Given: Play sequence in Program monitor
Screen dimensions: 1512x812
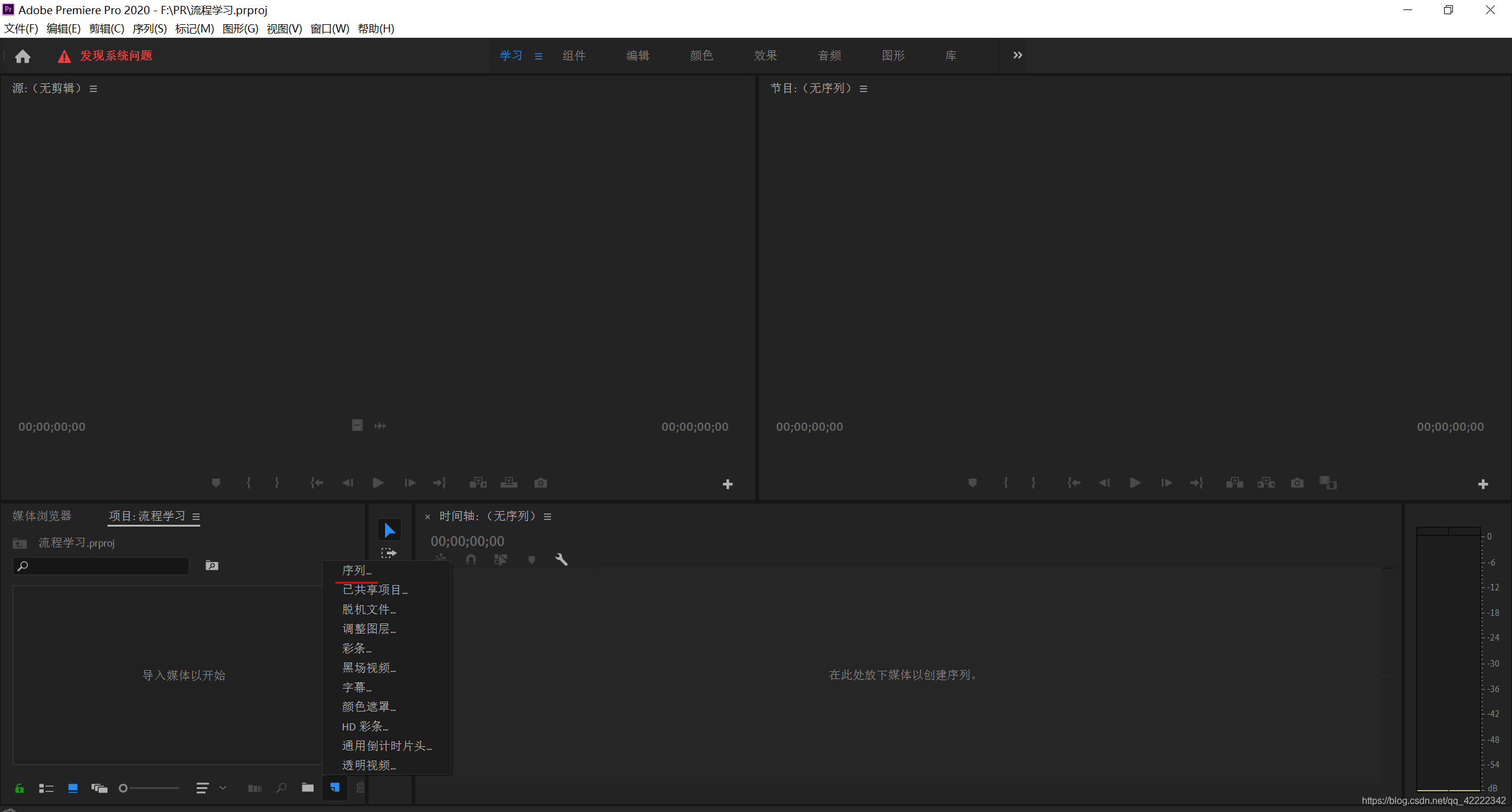Looking at the screenshot, I should click(1135, 483).
